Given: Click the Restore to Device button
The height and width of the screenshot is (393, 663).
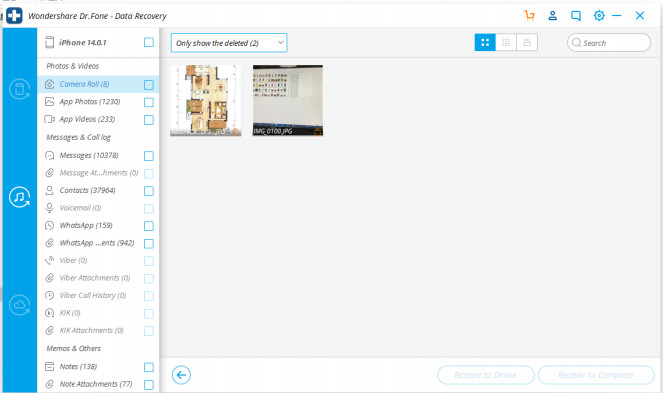Looking at the screenshot, I should (485, 375).
